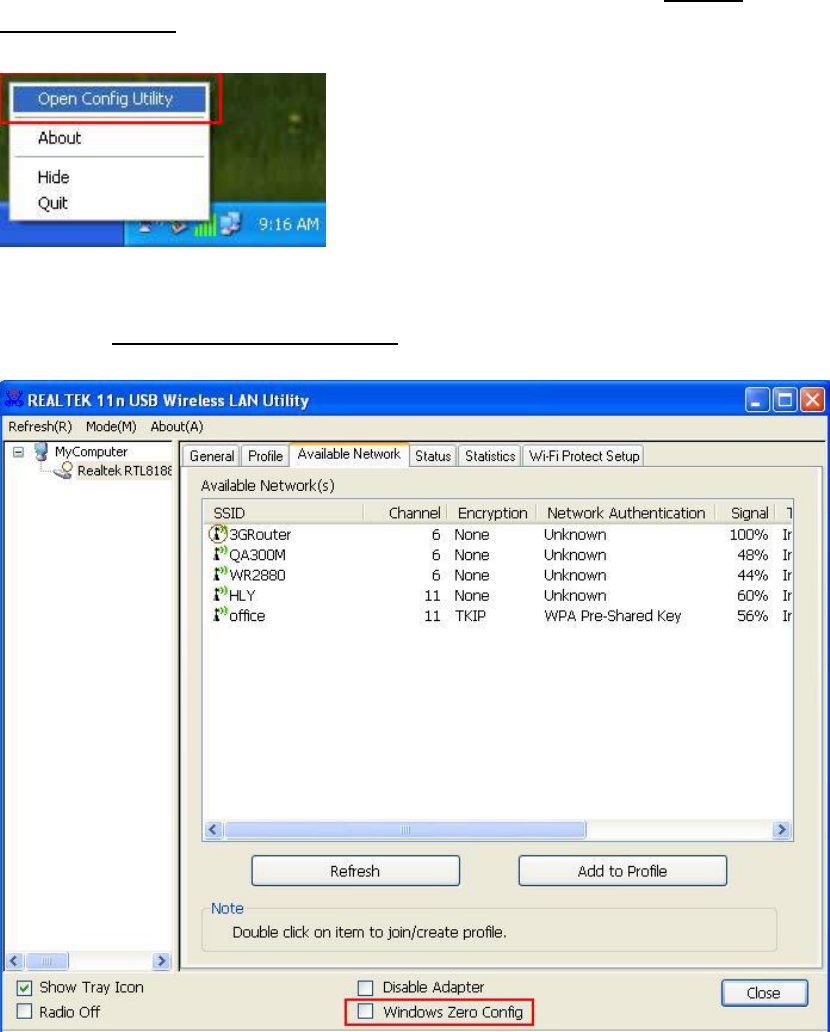Open the Refresh(R) menu
The image size is (830, 1032).
40,426
